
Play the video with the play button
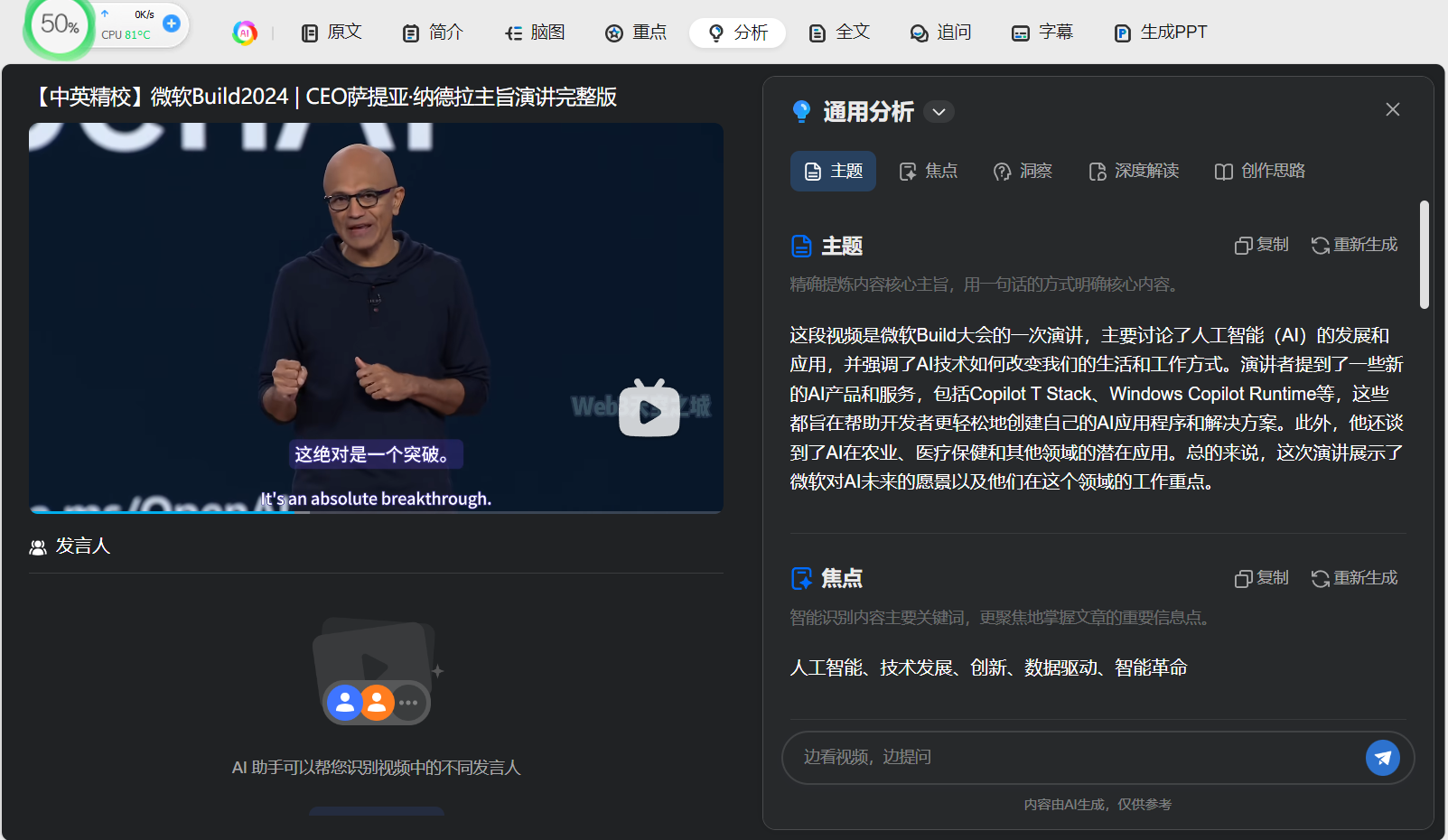pos(649,410)
